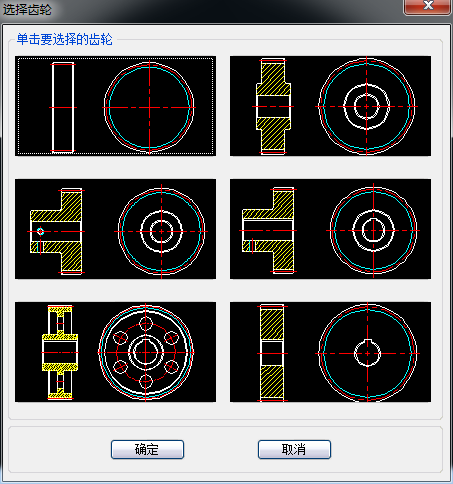Click the 取消 button
The height and width of the screenshot is (484, 453).
click(x=294, y=449)
